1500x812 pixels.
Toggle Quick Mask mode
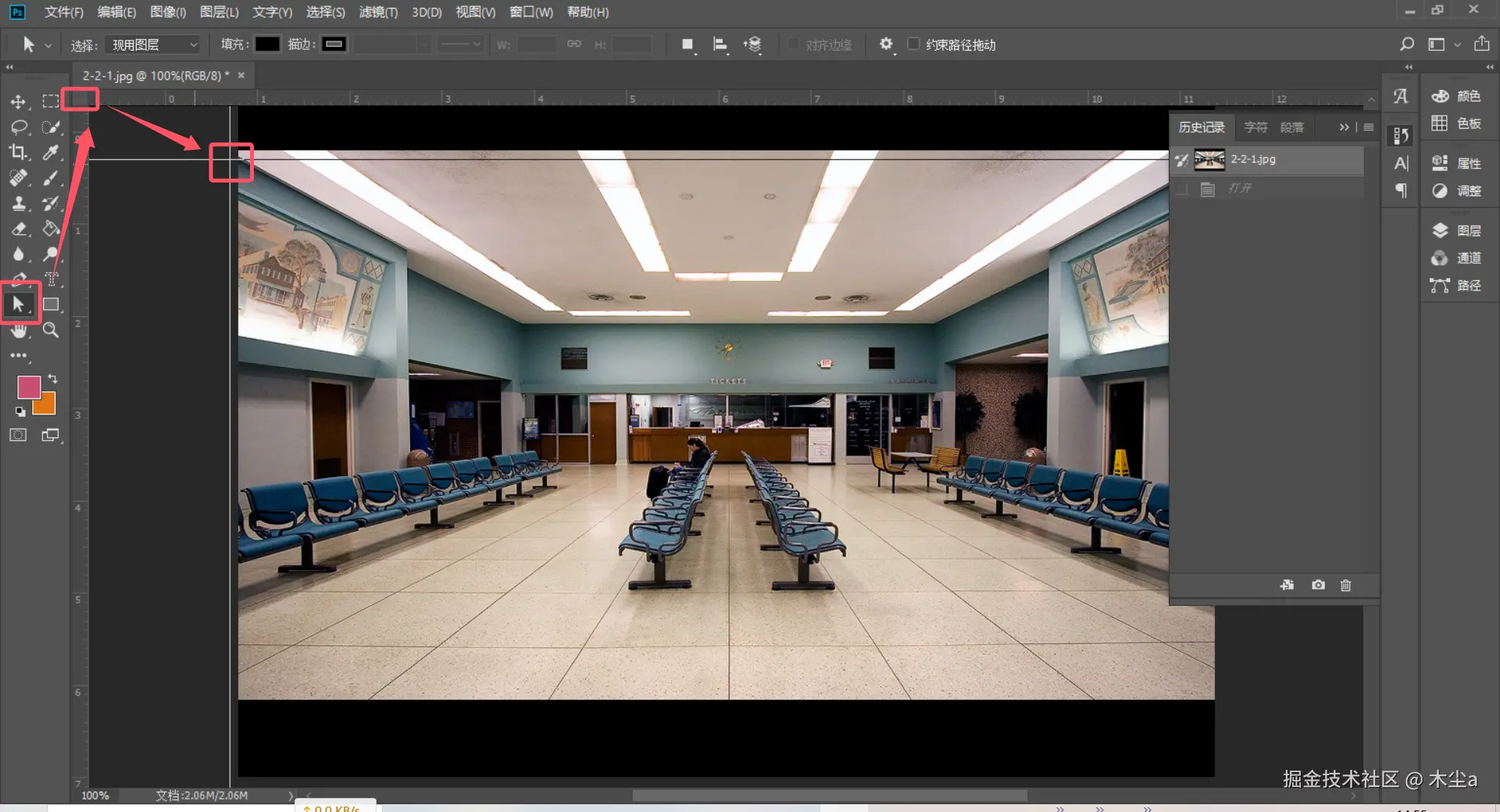pos(18,435)
